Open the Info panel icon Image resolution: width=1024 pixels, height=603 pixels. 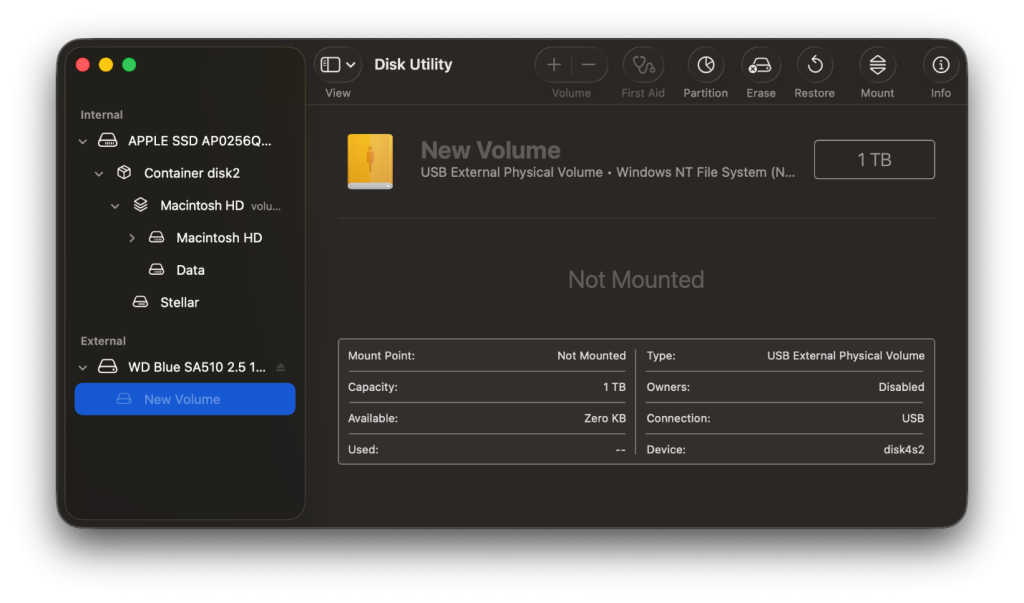[940, 65]
